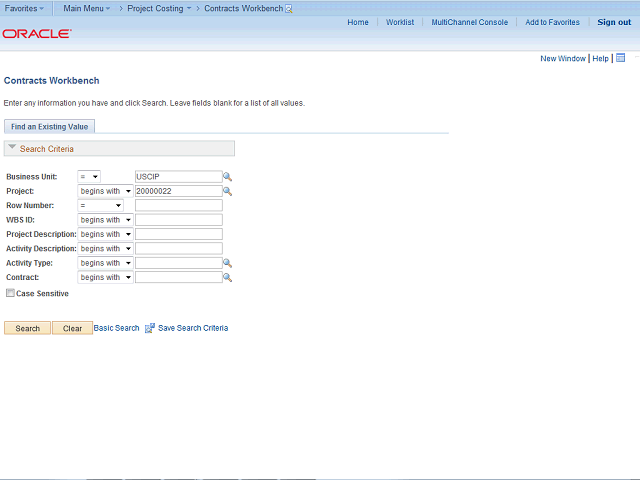Open the Project operator dropdown
The height and width of the screenshot is (480, 640).
point(105,191)
